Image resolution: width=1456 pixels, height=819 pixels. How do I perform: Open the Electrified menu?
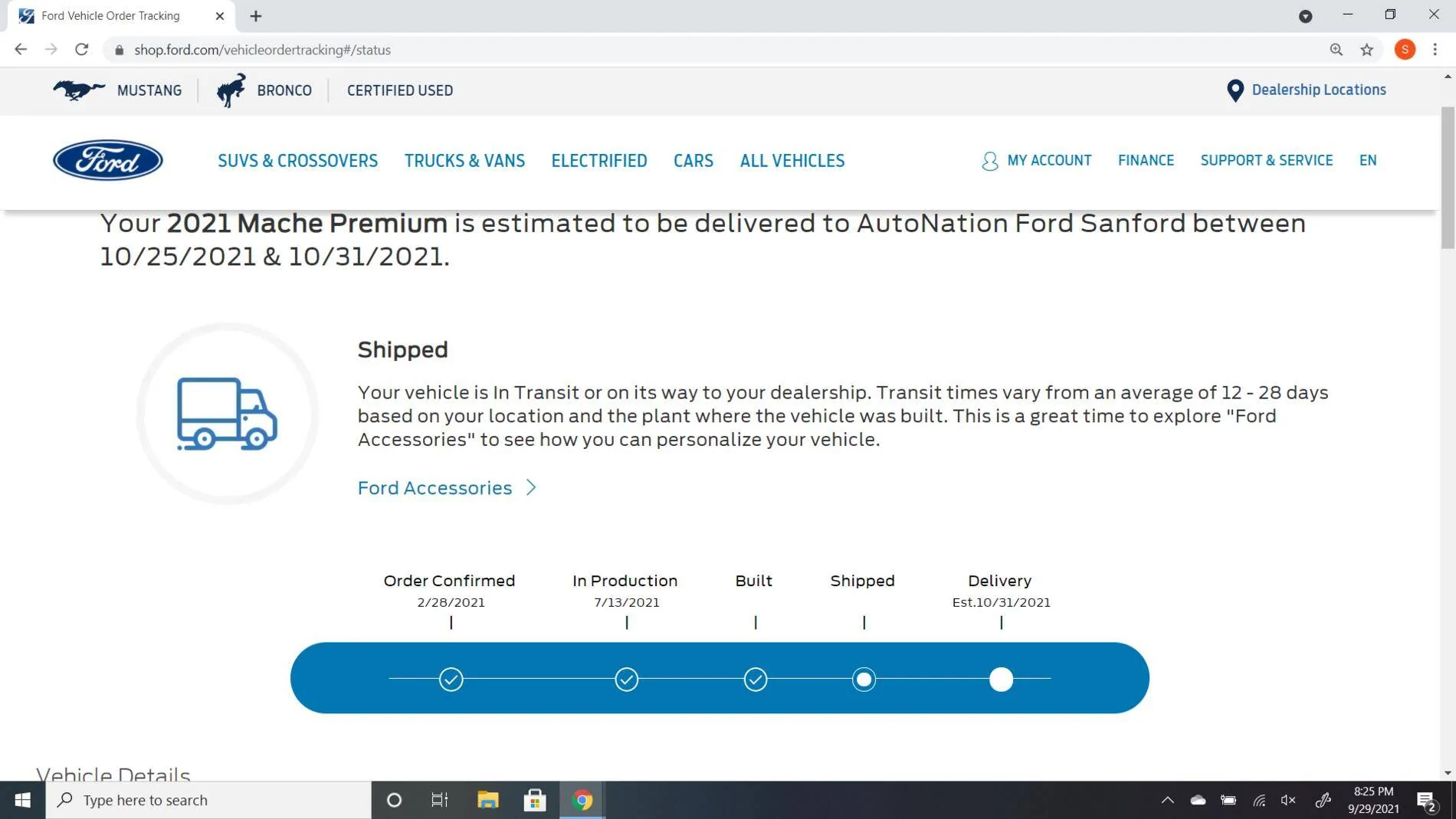click(x=599, y=161)
